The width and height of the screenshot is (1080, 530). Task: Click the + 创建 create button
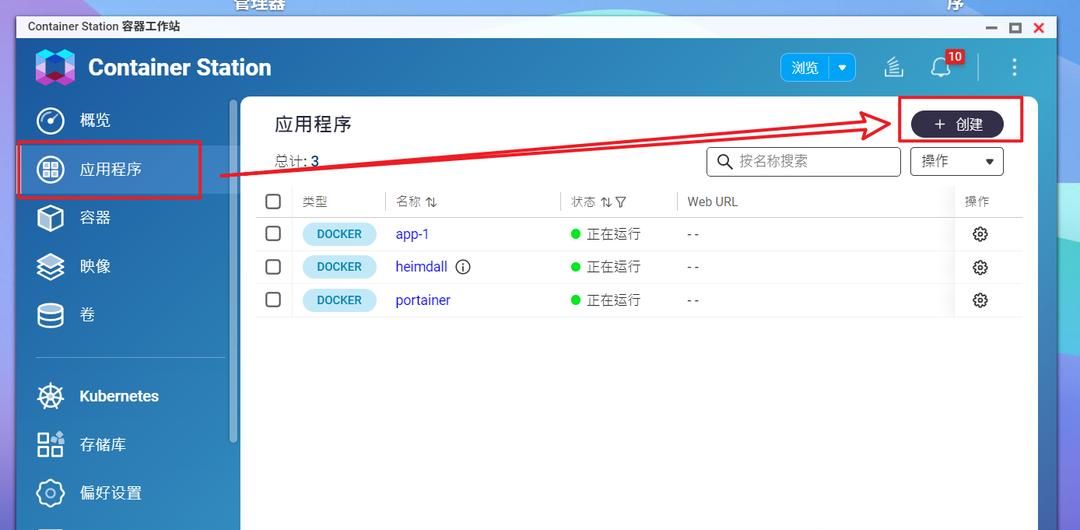click(x=957, y=124)
